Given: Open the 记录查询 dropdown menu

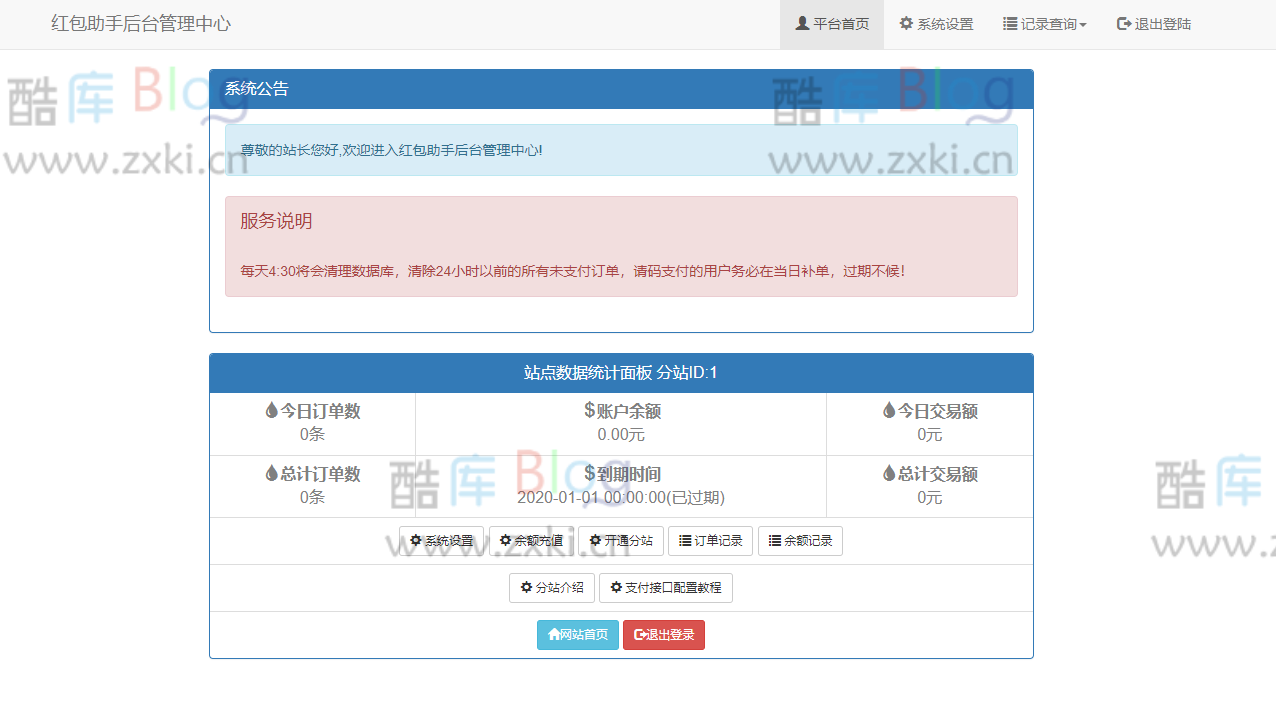Looking at the screenshot, I should pyautogui.click(x=1044, y=23).
